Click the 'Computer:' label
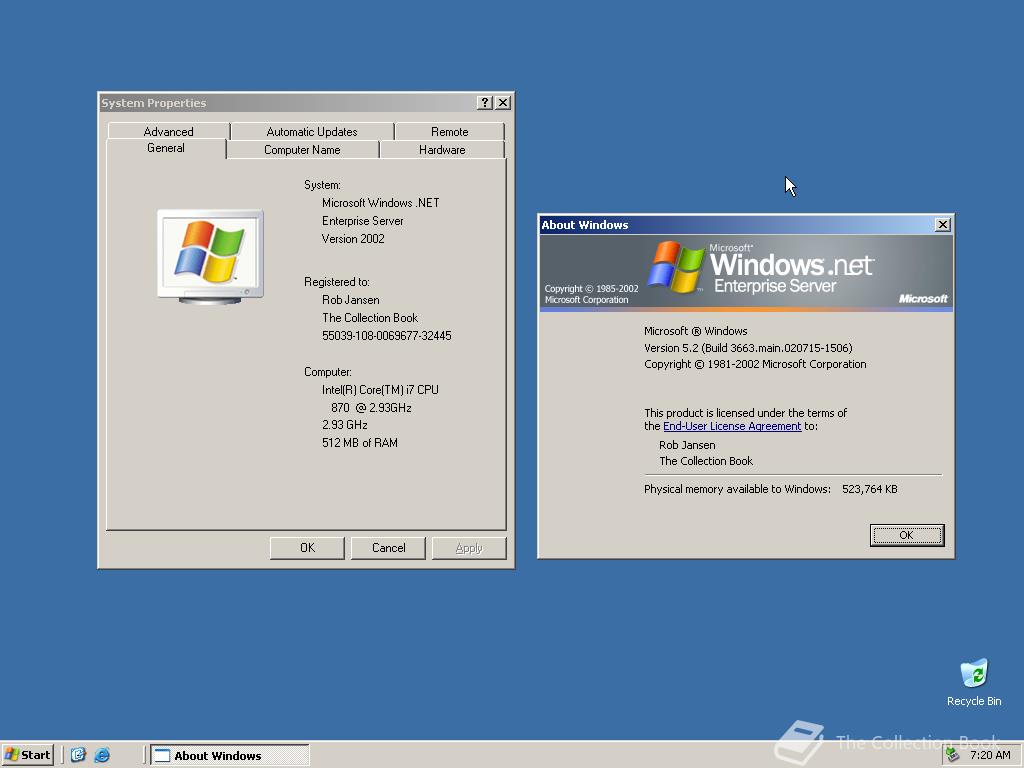 [x=328, y=372]
